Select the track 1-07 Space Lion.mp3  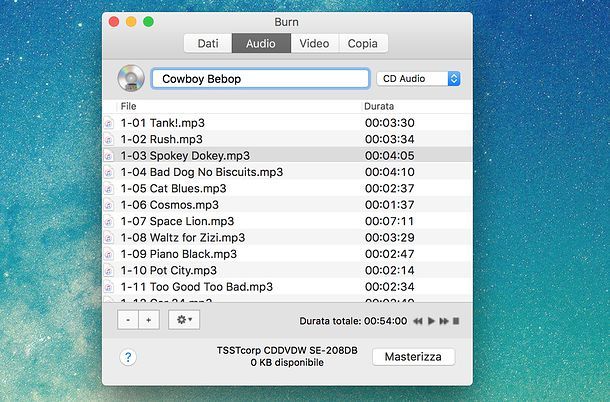click(x=287, y=221)
